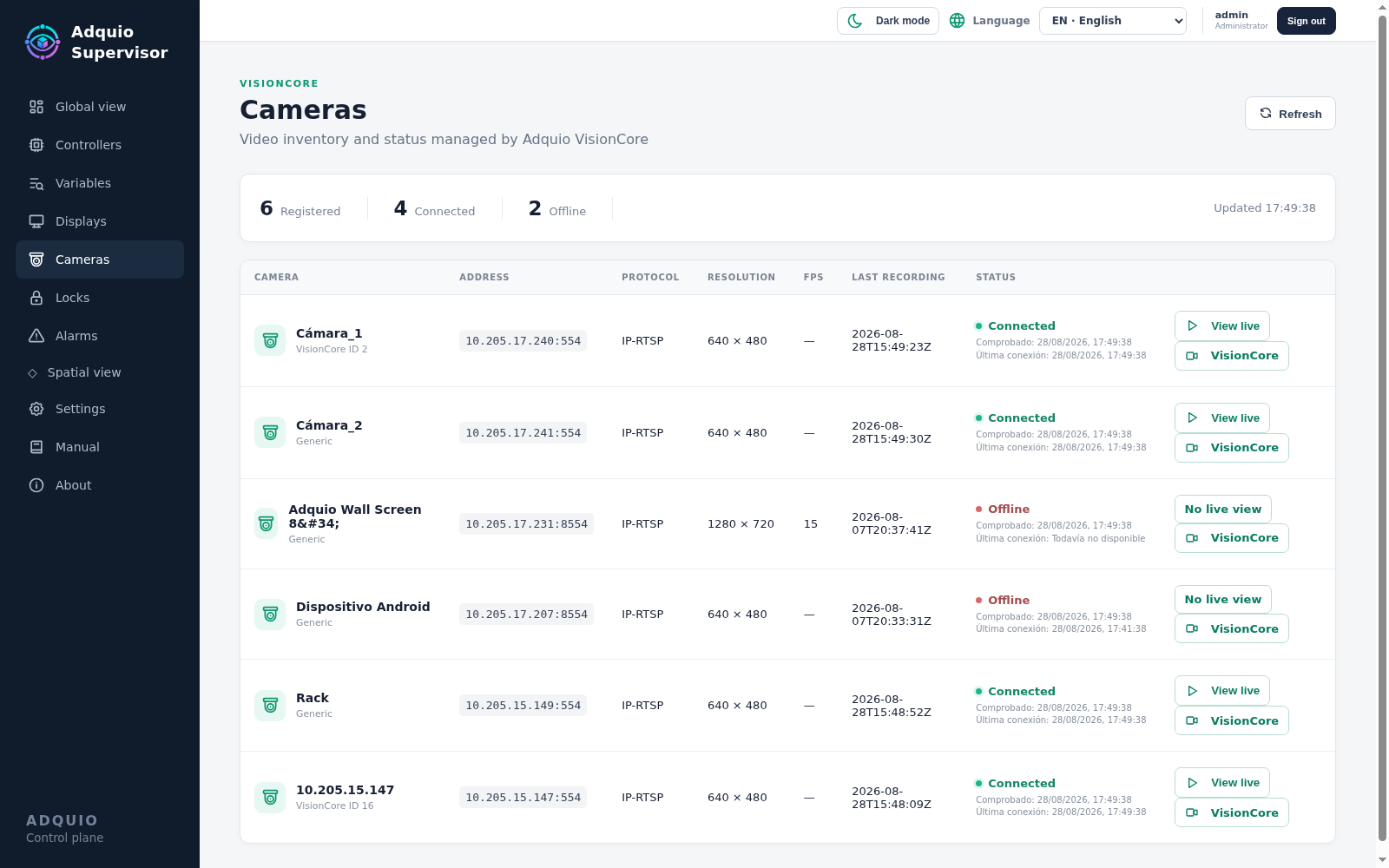Click the Displays monitor icon
The image size is (1389, 868).
(36, 221)
